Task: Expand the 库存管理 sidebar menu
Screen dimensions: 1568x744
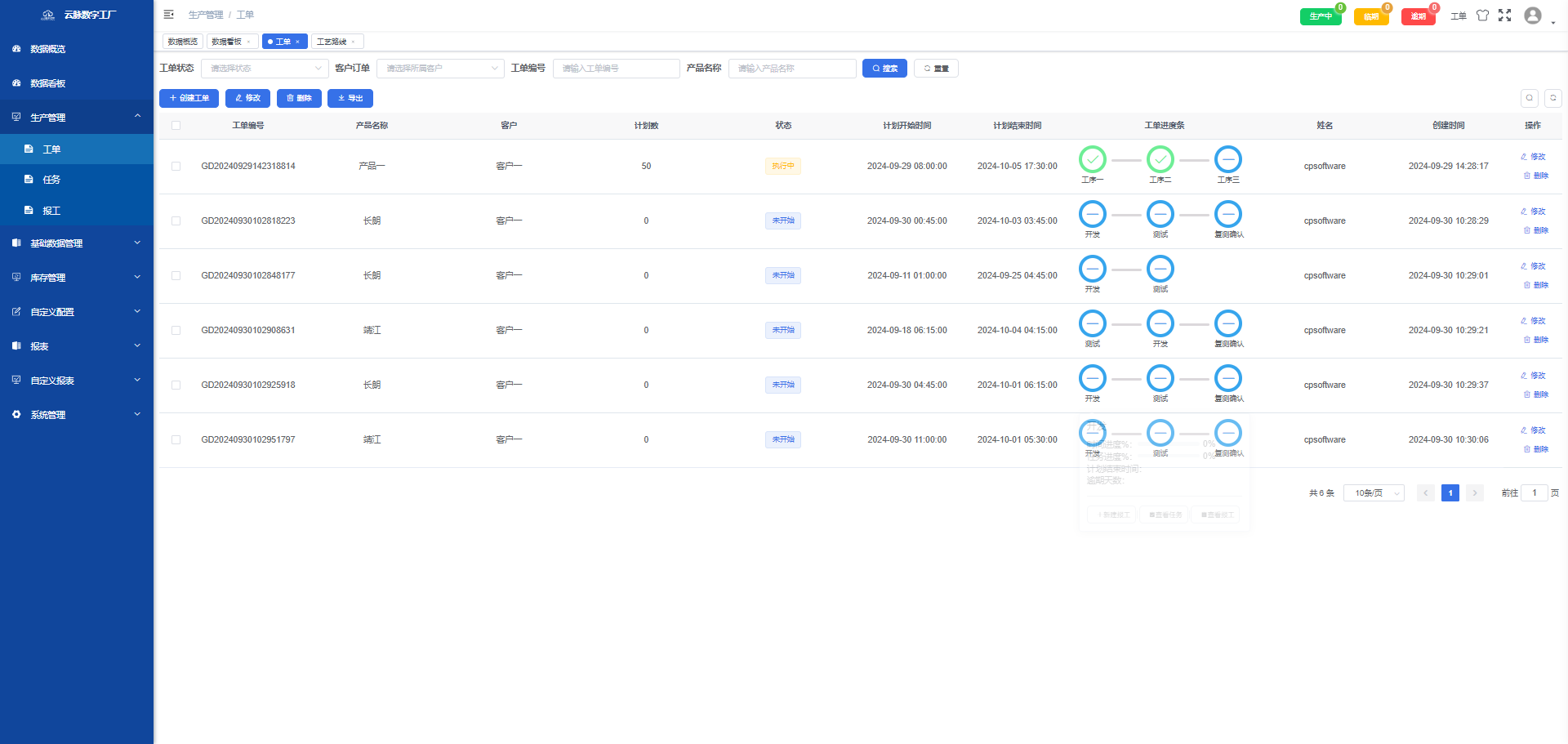Action: tap(77, 278)
